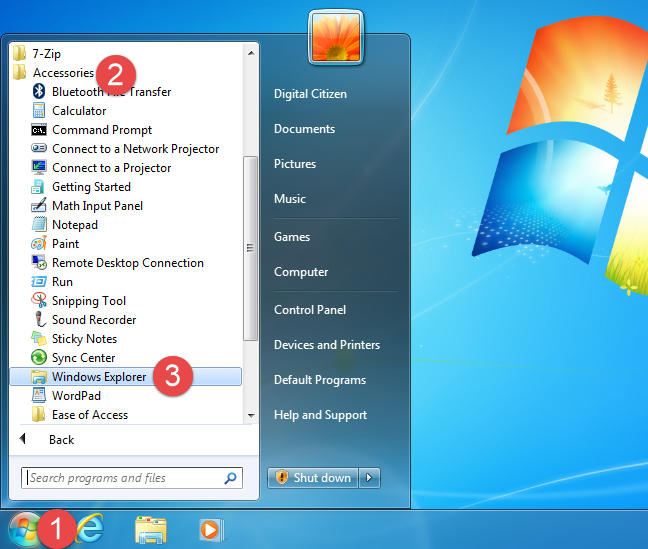Open the Windows Explorer taskbar icon
The width and height of the screenshot is (648, 549).
click(x=151, y=530)
